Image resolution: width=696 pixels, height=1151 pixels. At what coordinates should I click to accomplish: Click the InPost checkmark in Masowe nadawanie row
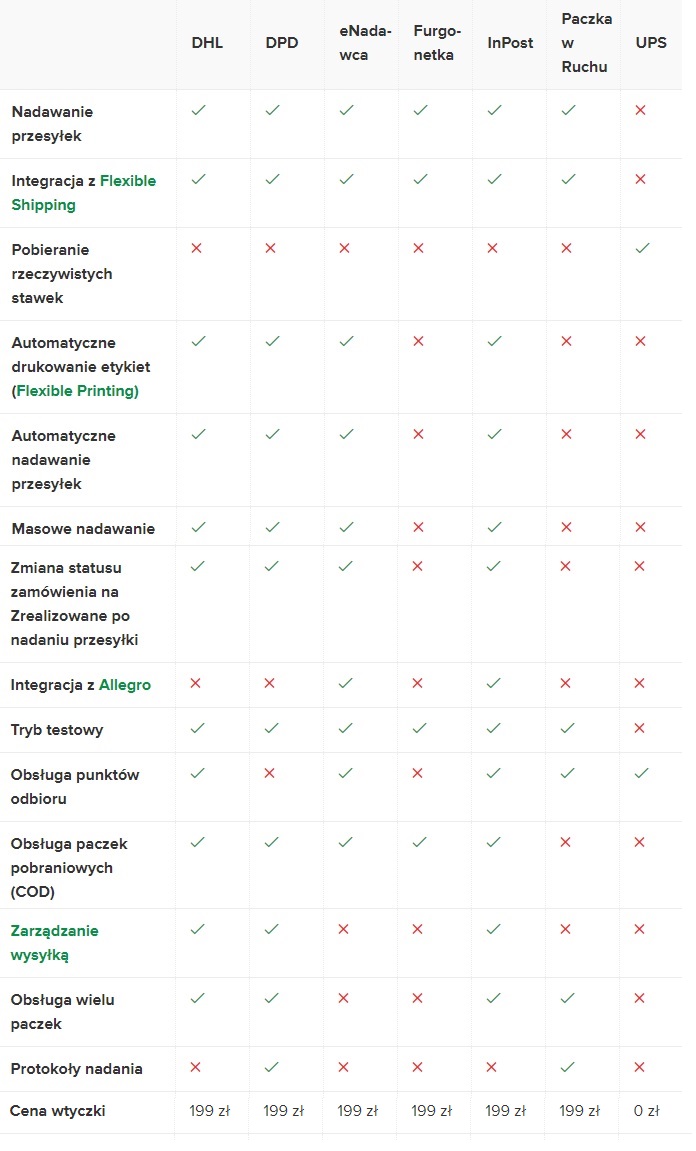click(x=494, y=526)
